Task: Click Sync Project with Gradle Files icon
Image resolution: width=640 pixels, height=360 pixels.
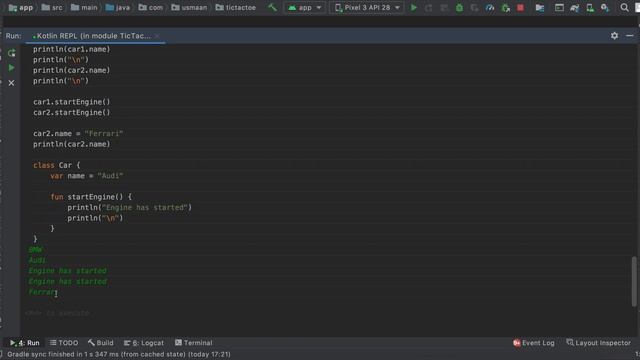Action: (x=575, y=7)
